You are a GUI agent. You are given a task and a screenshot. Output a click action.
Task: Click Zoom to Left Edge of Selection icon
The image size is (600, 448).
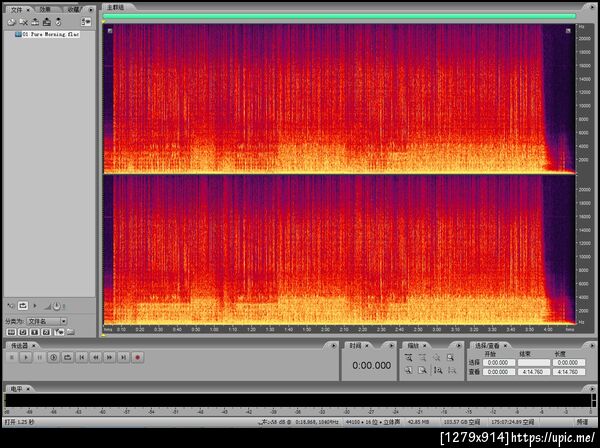[408, 370]
